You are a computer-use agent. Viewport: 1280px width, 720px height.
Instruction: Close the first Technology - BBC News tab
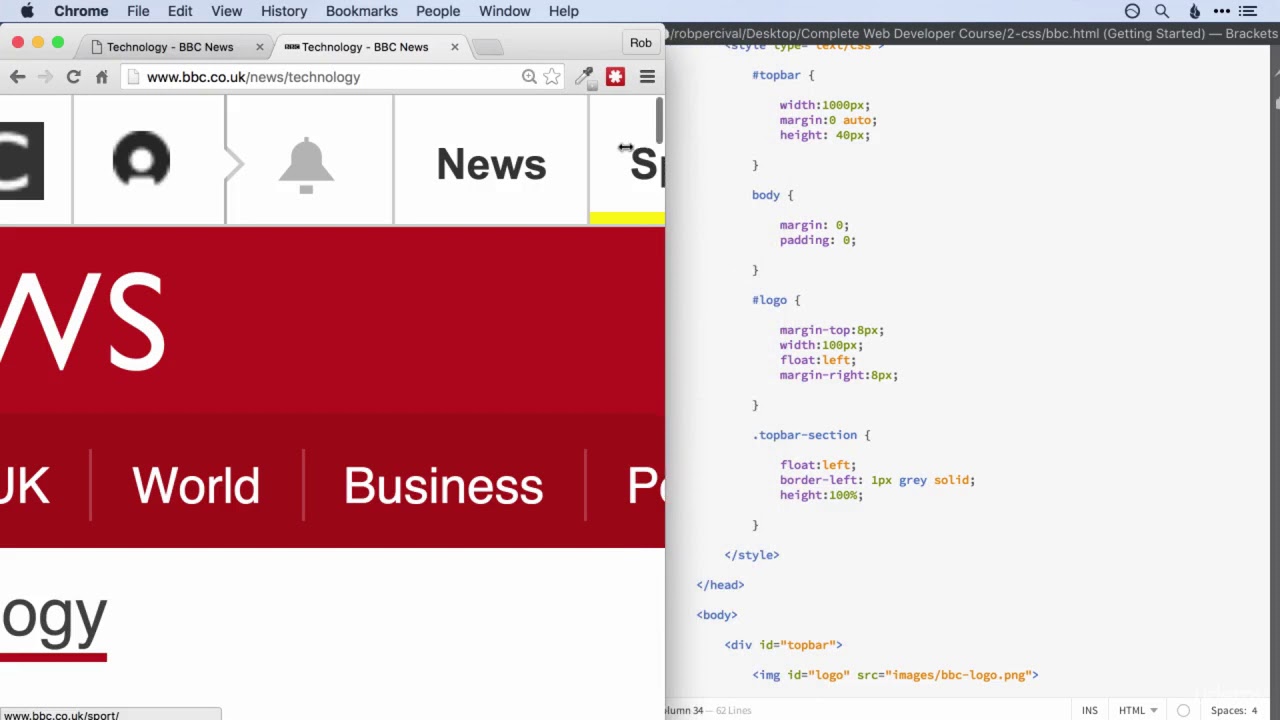259,47
